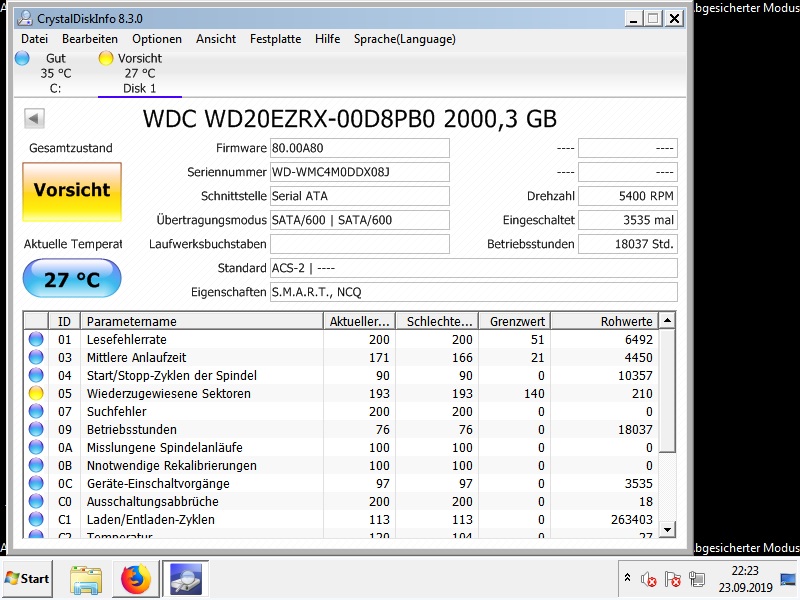Viewport: 800px width, 600px height.
Task: Show hidden tray icons with the arrow
Action: point(628,578)
